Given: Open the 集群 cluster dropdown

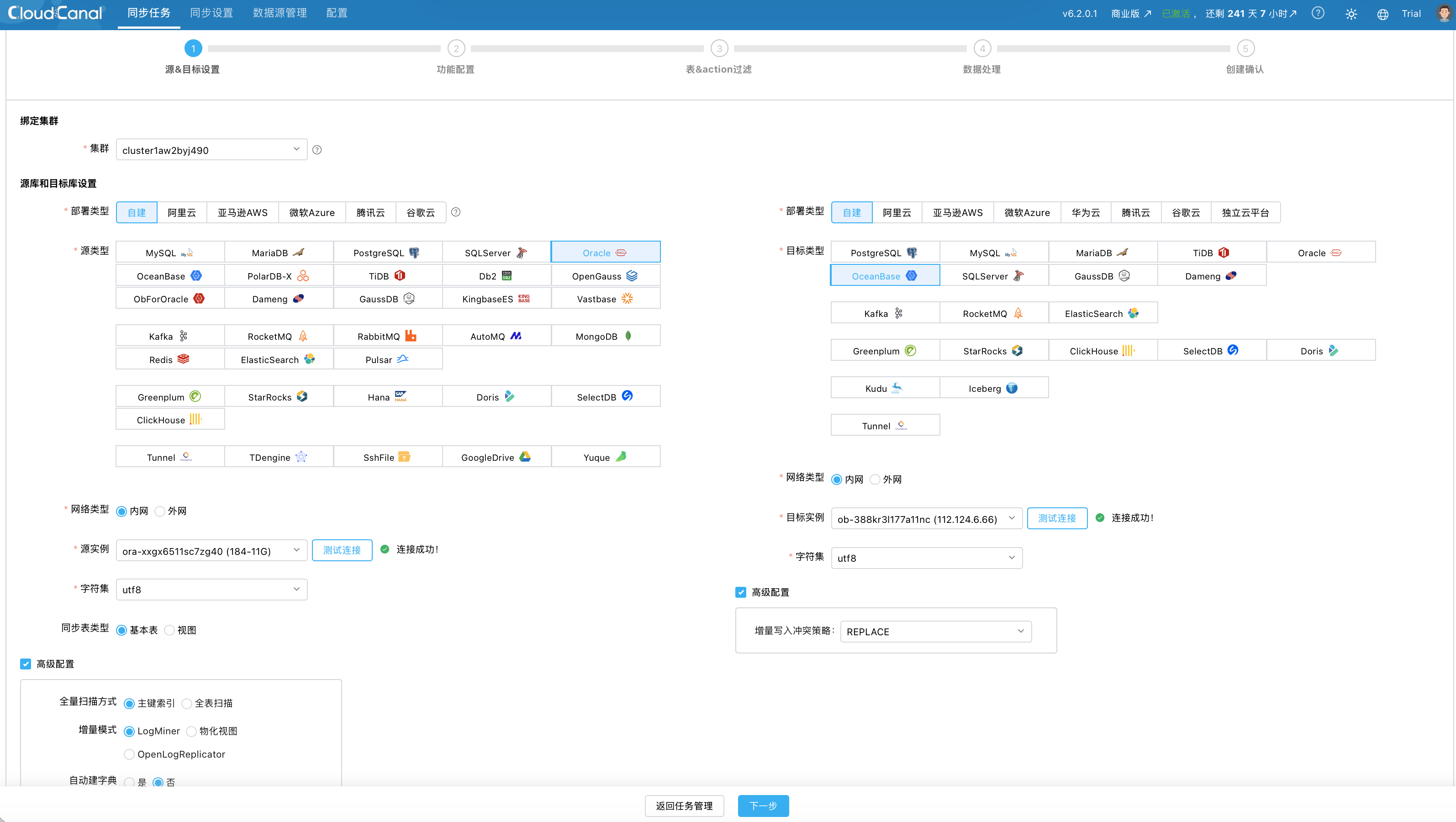Looking at the screenshot, I should click(211, 150).
